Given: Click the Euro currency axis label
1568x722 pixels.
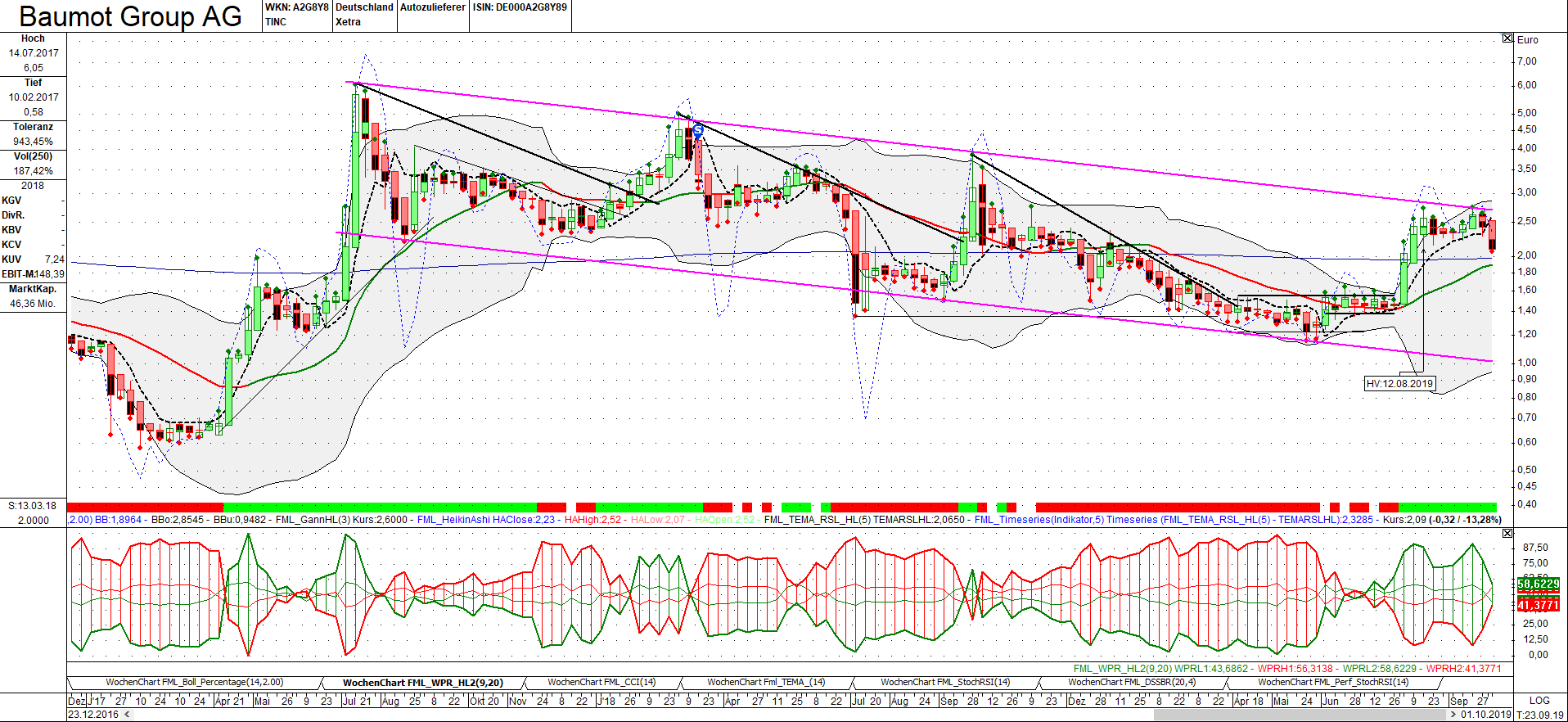Looking at the screenshot, I should pos(1528,39).
